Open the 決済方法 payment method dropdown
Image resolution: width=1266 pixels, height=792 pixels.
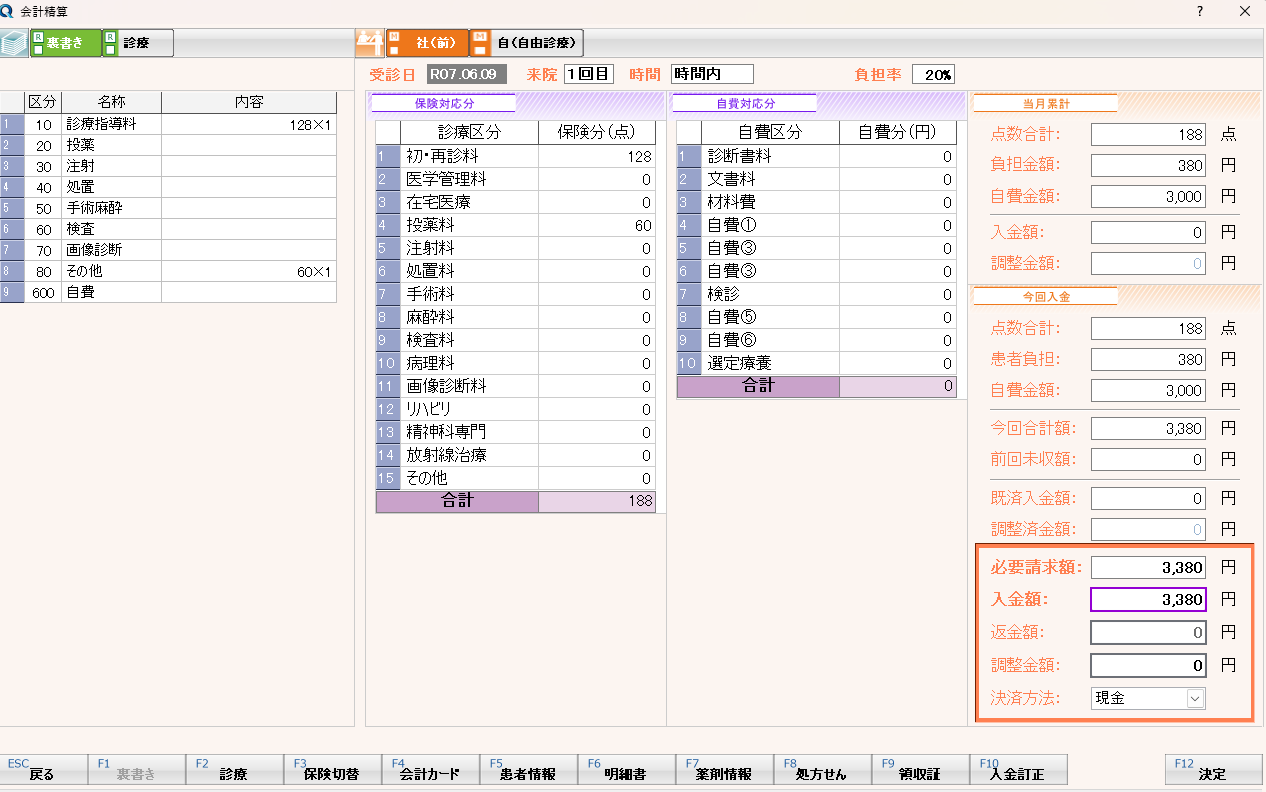[1195, 698]
